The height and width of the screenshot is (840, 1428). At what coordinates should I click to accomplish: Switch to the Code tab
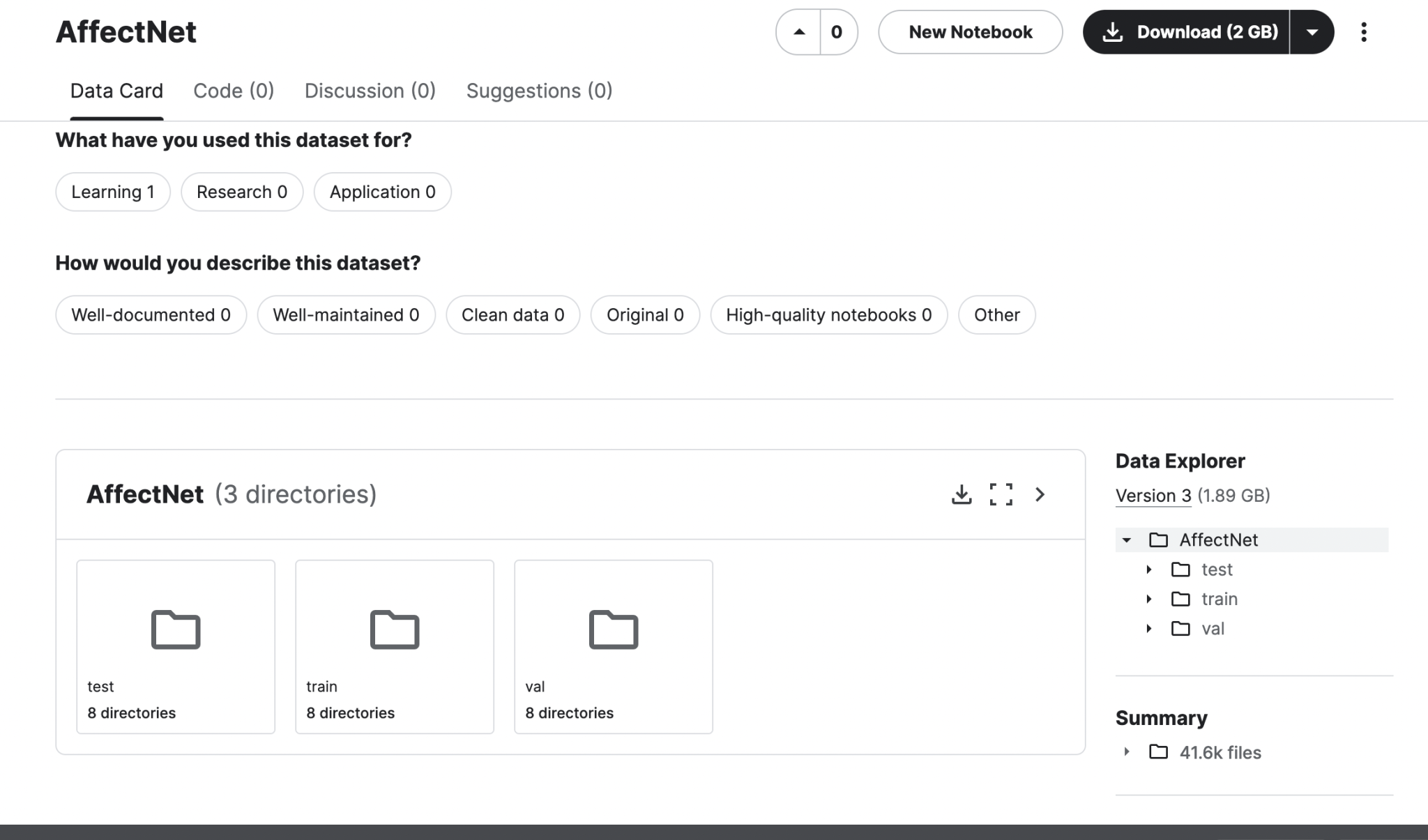tap(234, 91)
